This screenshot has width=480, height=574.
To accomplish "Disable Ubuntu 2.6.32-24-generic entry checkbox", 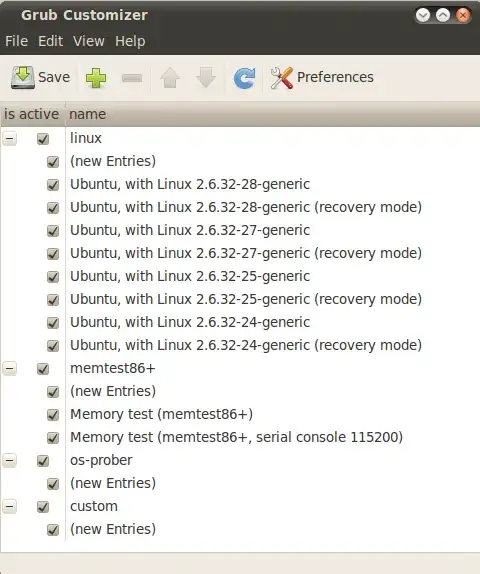I will click(53, 323).
